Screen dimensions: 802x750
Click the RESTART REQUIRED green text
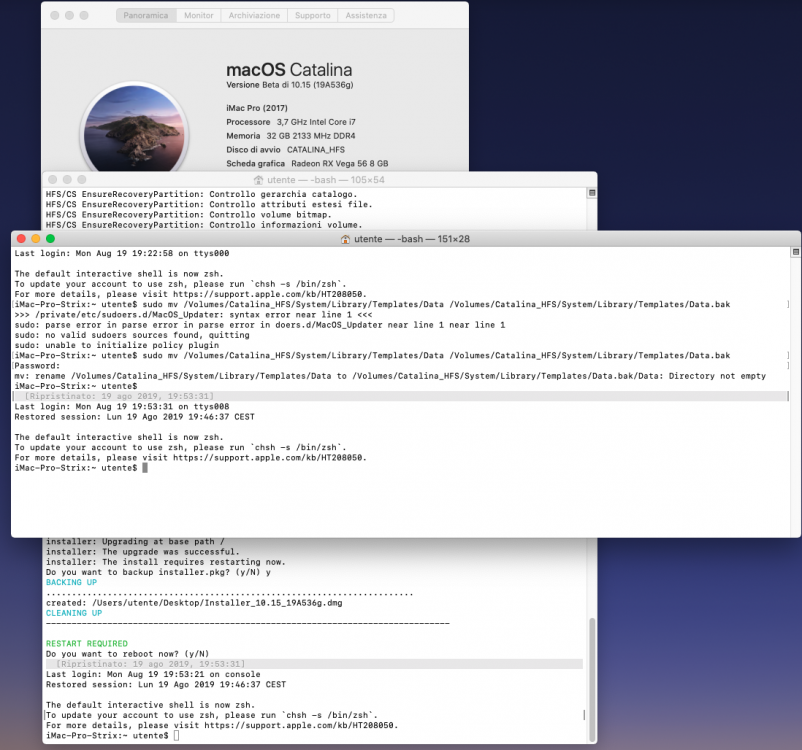click(87, 644)
